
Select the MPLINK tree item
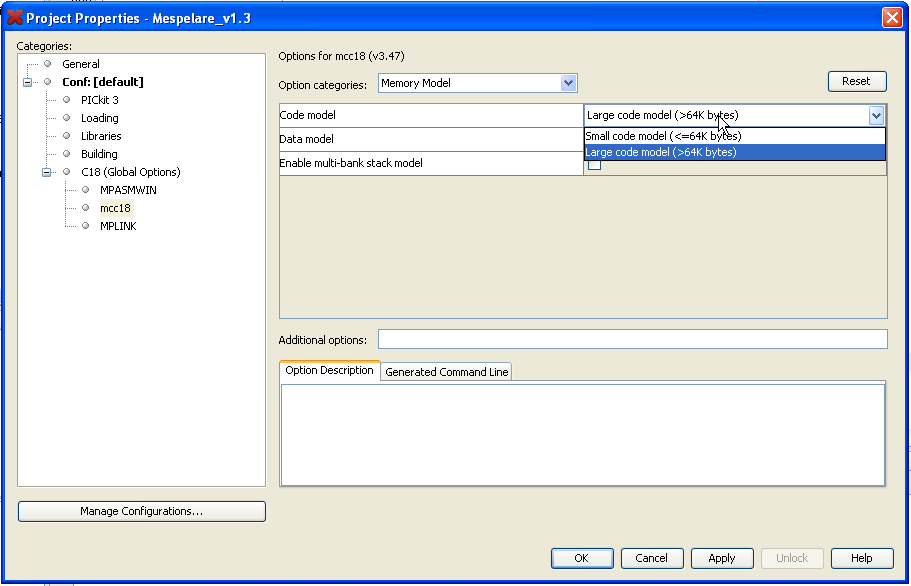[118, 226]
